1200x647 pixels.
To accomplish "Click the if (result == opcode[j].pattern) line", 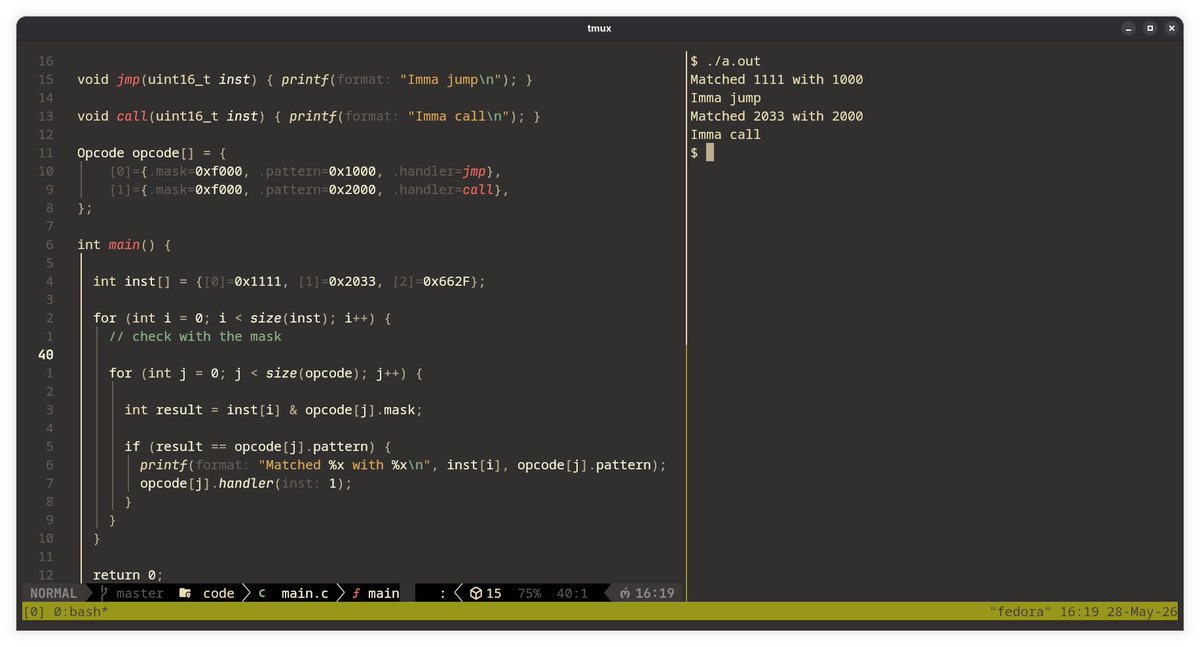I will [258, 446].
